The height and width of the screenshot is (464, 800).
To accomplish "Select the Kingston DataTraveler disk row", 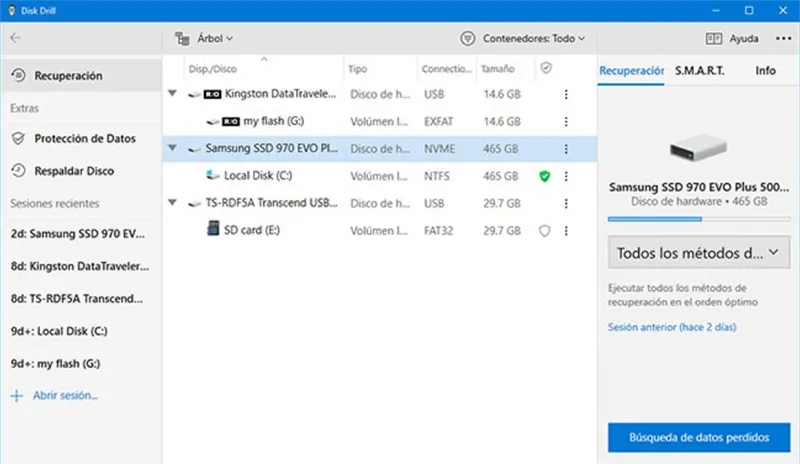I will [x=380, y=94].
